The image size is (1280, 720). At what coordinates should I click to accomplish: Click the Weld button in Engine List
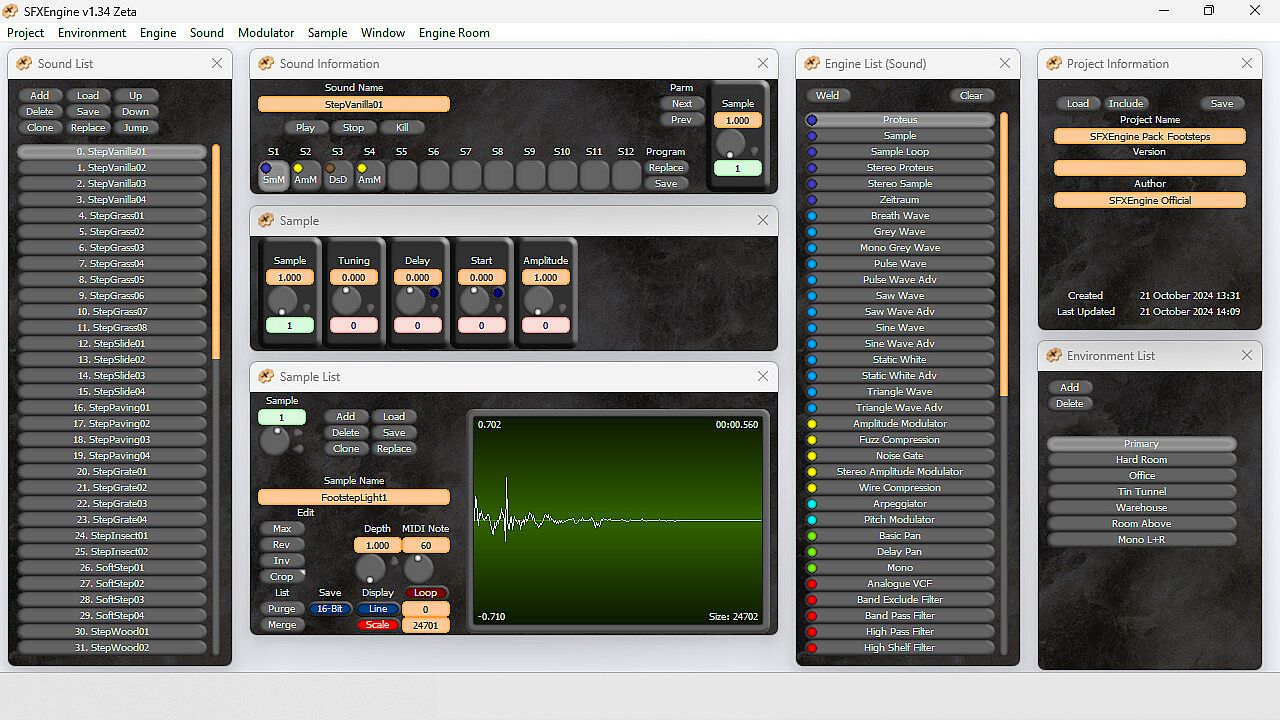(x=828, y=96)
